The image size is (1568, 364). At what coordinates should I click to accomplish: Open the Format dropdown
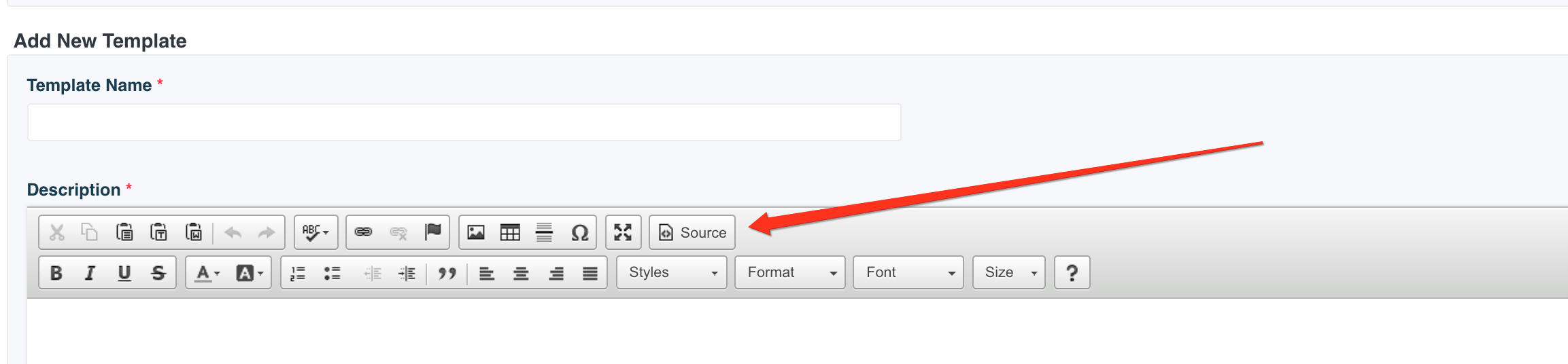(x=790, y=272)
